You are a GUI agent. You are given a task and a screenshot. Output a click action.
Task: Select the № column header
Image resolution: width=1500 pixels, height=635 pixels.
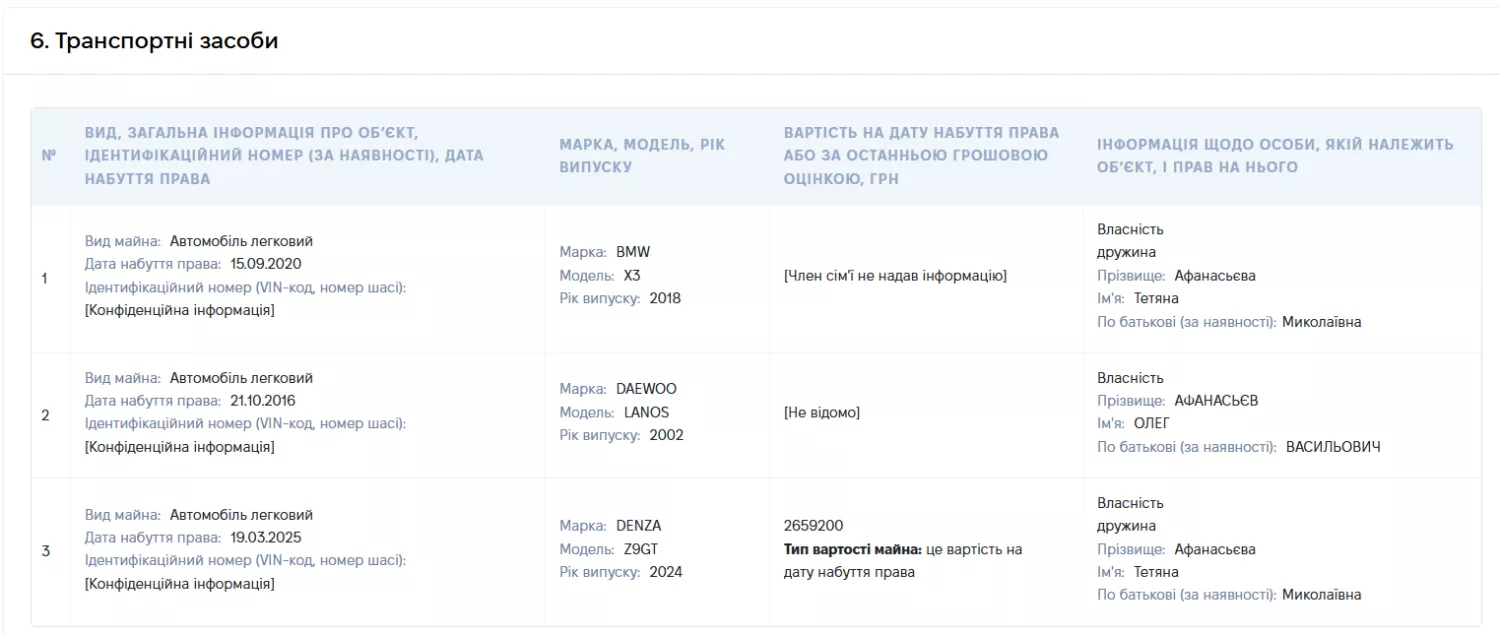[49, 156]
